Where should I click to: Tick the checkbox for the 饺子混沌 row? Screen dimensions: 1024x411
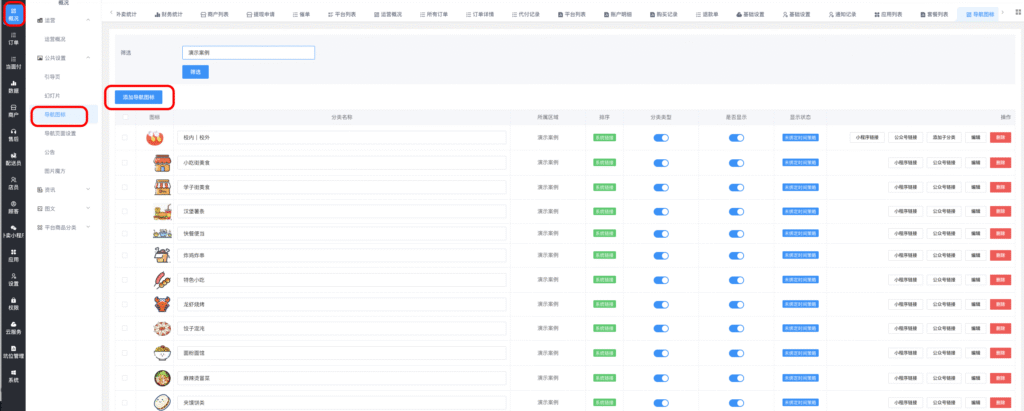[x=125, y=328]
